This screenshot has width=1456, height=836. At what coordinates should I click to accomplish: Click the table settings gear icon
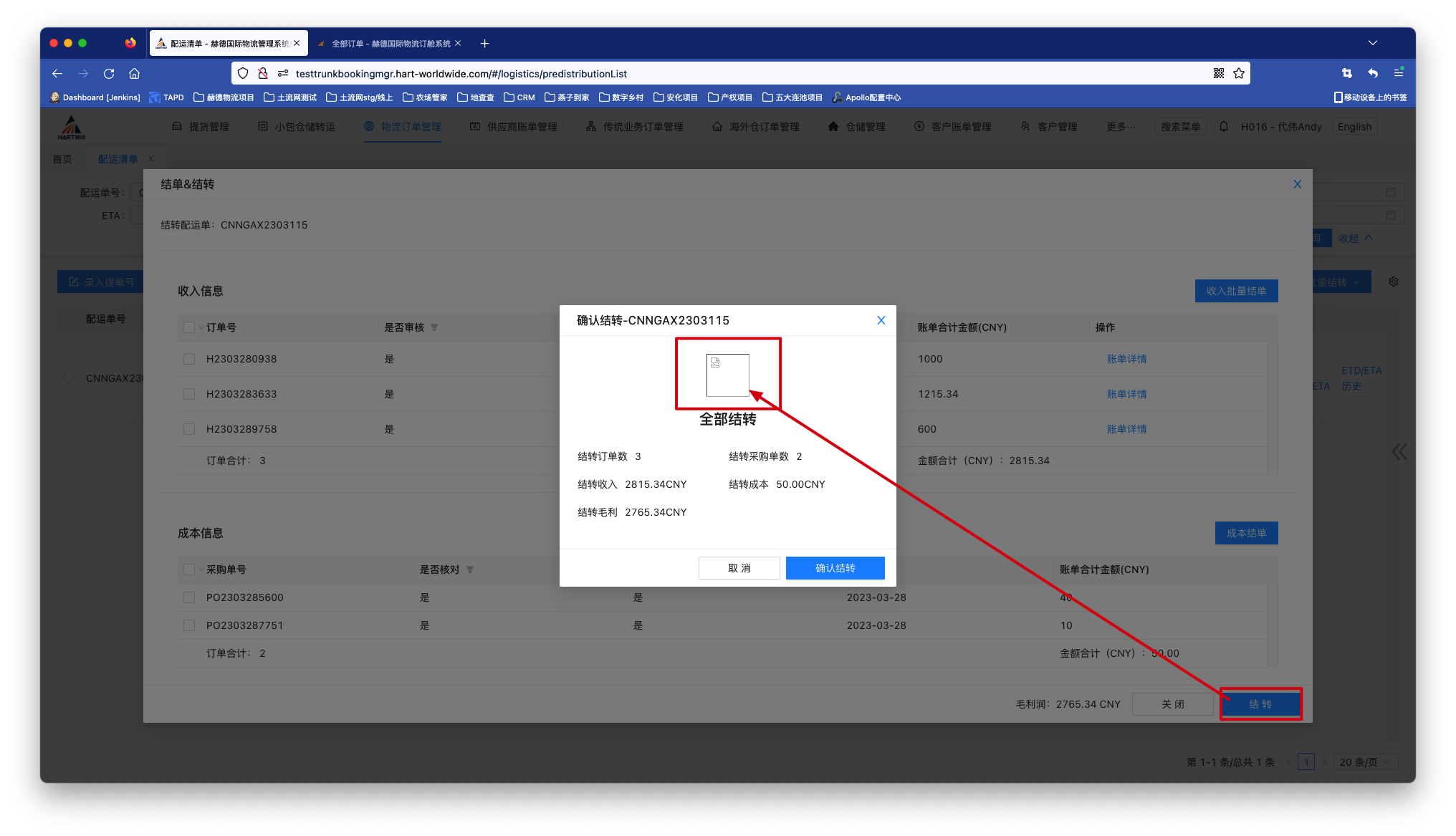pyautogui.click(x=1394, y=282)
